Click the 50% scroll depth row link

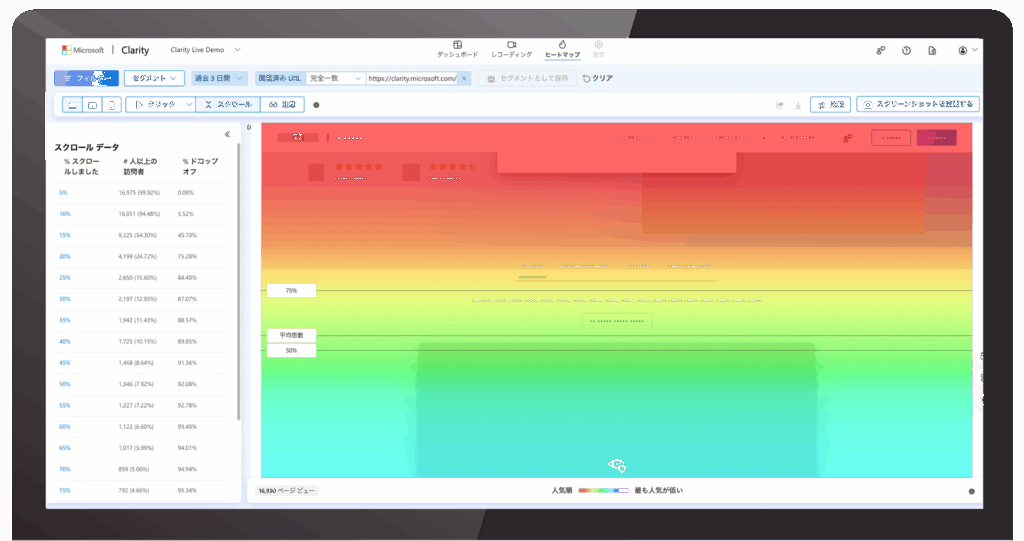[65, 384]
